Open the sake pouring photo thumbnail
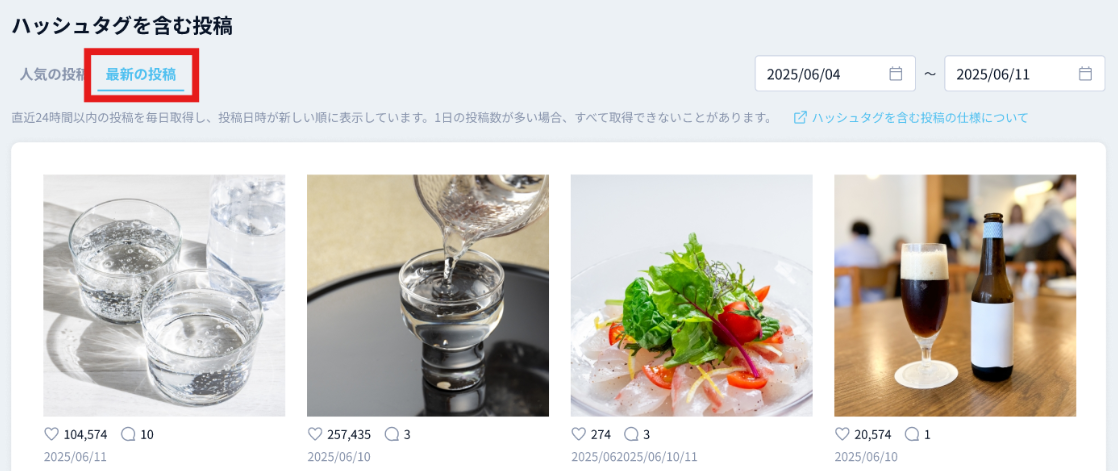 click(428, 296)
